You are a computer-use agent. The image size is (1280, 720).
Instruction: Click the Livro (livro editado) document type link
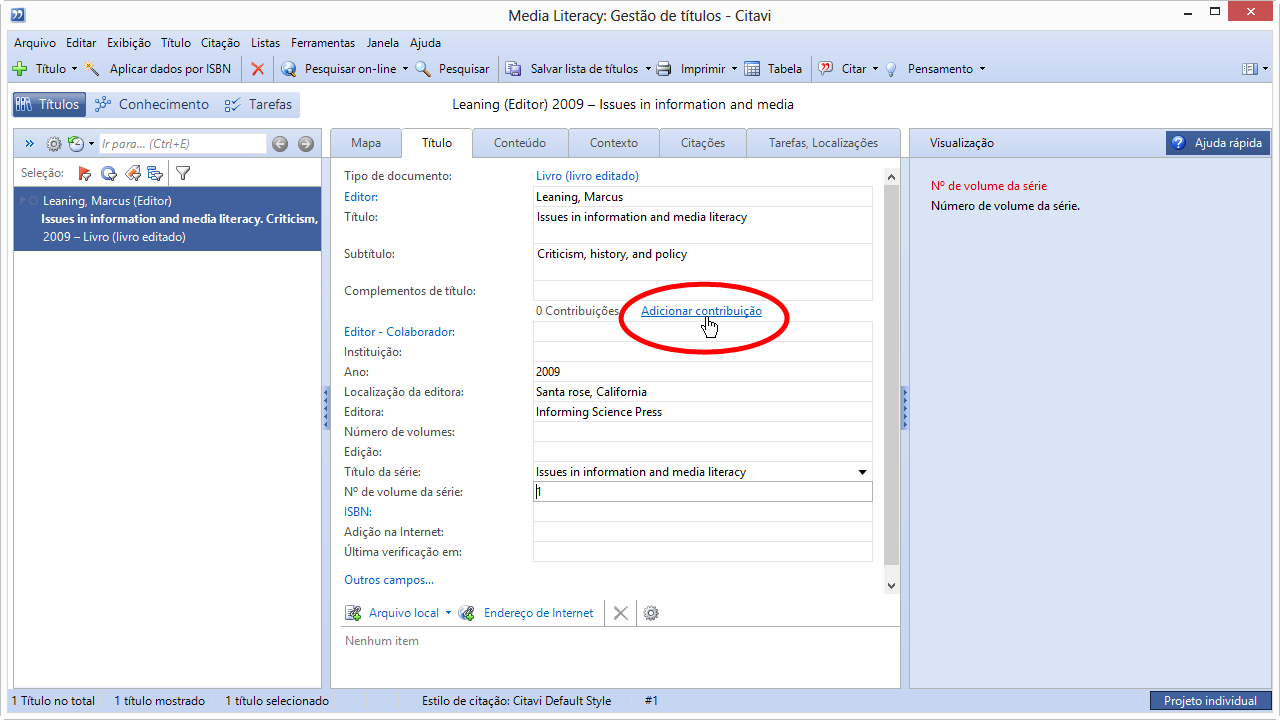587,176
